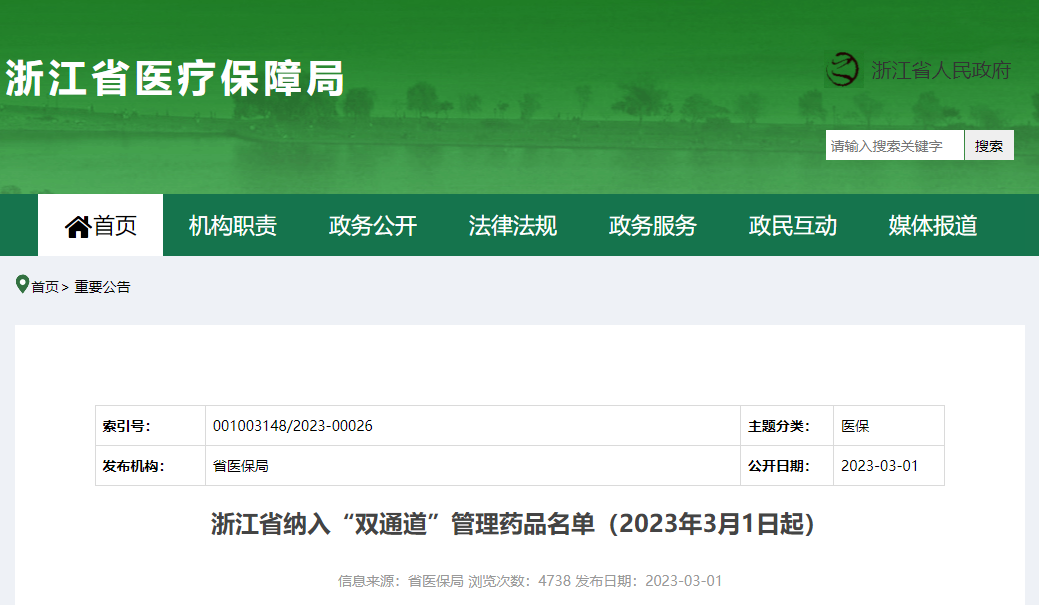Screen dimensions: 1039x605
Task: Click the location pin breadcrumb icon
Action: tap(23, 285)
